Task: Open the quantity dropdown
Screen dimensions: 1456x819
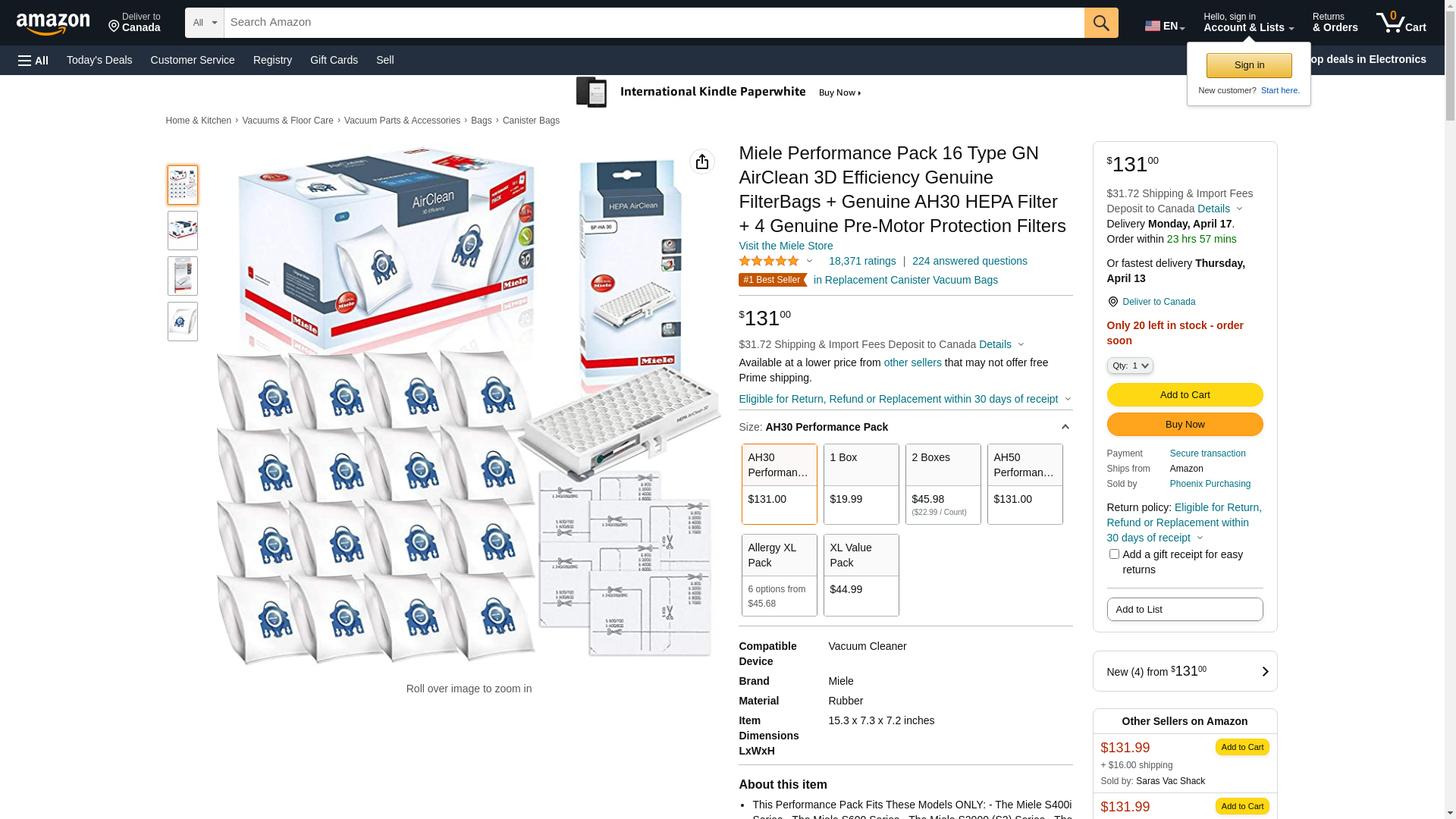Action: point(1130,366)
